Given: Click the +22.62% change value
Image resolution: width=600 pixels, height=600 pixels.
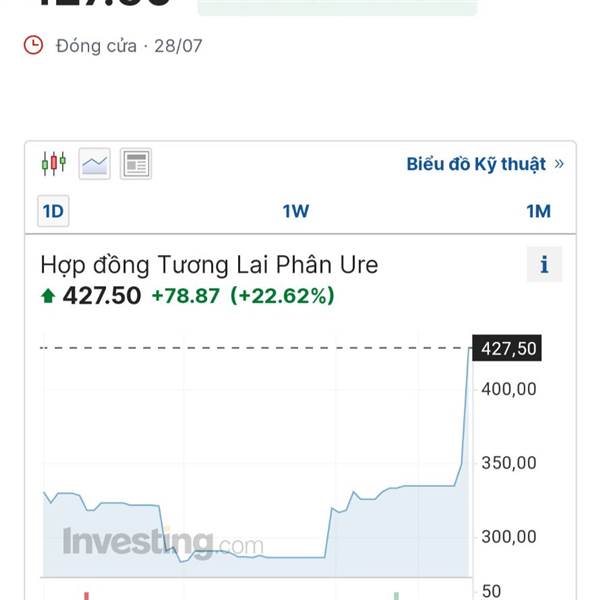Looking at the screenshot, I should (x=282, y=296).
